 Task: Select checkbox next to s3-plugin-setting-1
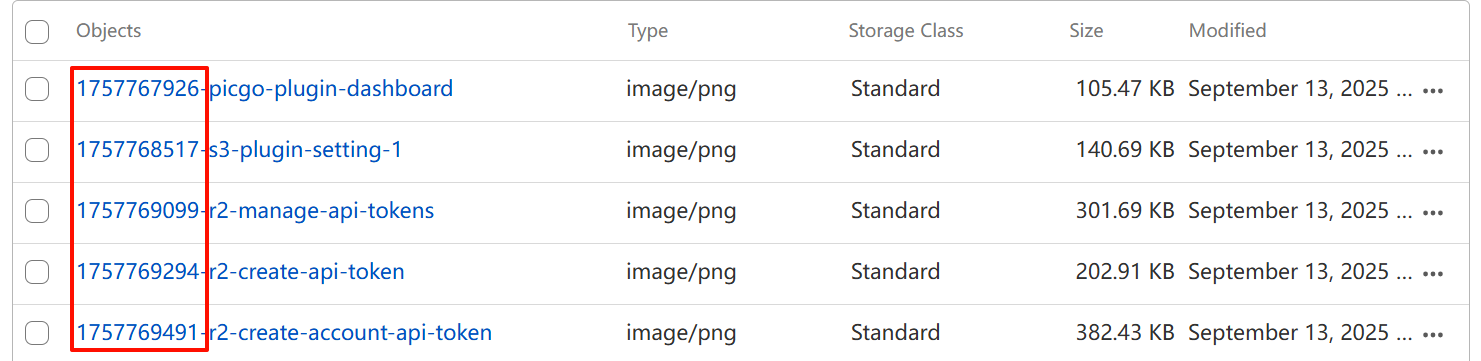pyautogui.click(x=37, y=151)
